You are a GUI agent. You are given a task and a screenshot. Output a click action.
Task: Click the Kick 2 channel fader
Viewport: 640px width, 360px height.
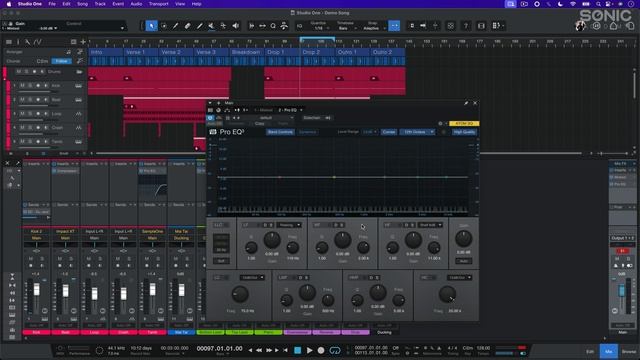(37, 289)
